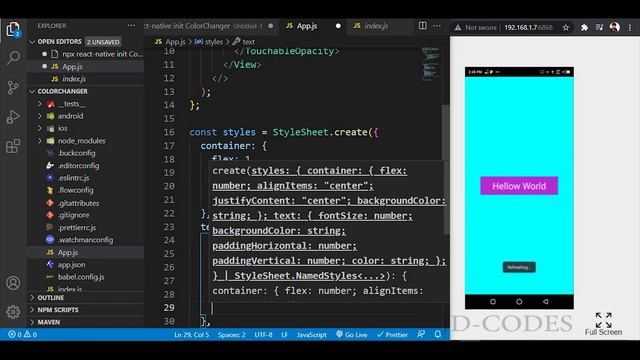Change LF end of line sequence
Viewport: 640px width, 360px height.
(x=284, y=334)
